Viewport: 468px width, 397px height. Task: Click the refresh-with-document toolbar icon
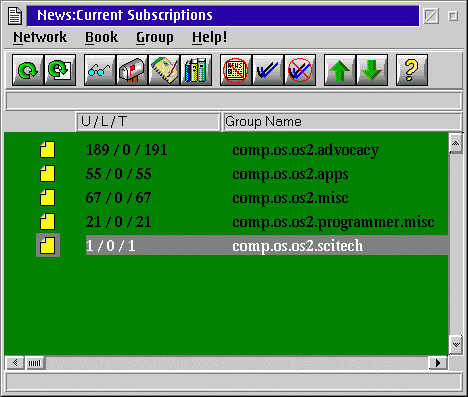pos(60,70)
